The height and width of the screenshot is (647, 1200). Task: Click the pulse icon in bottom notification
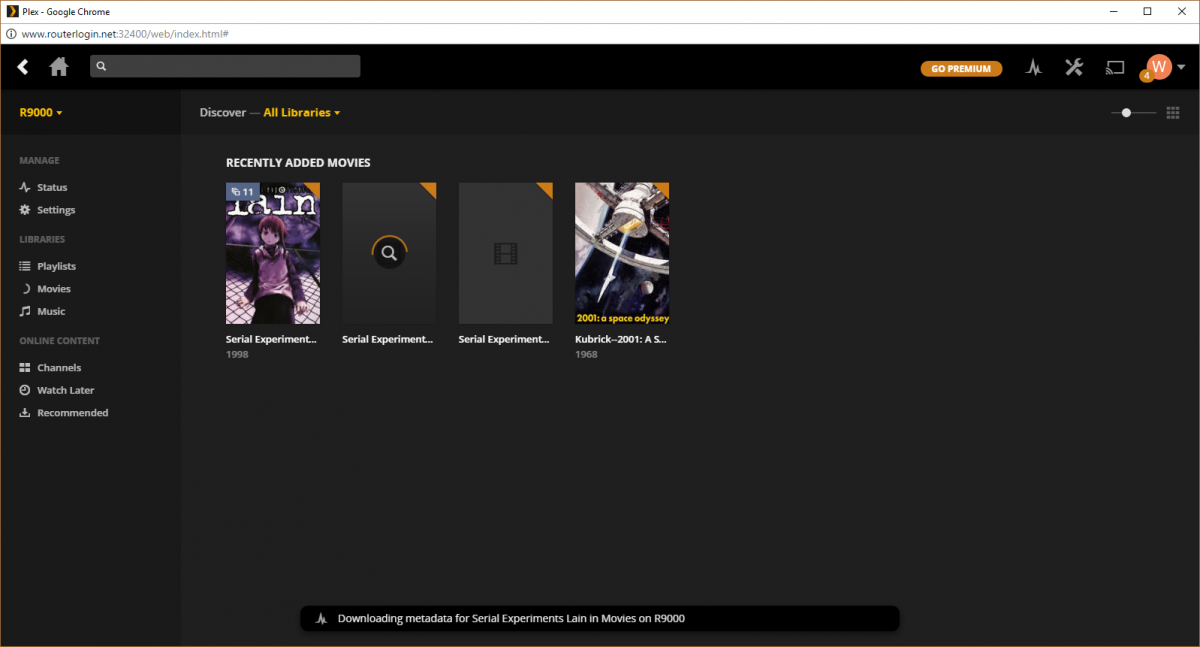click(321, 619)
